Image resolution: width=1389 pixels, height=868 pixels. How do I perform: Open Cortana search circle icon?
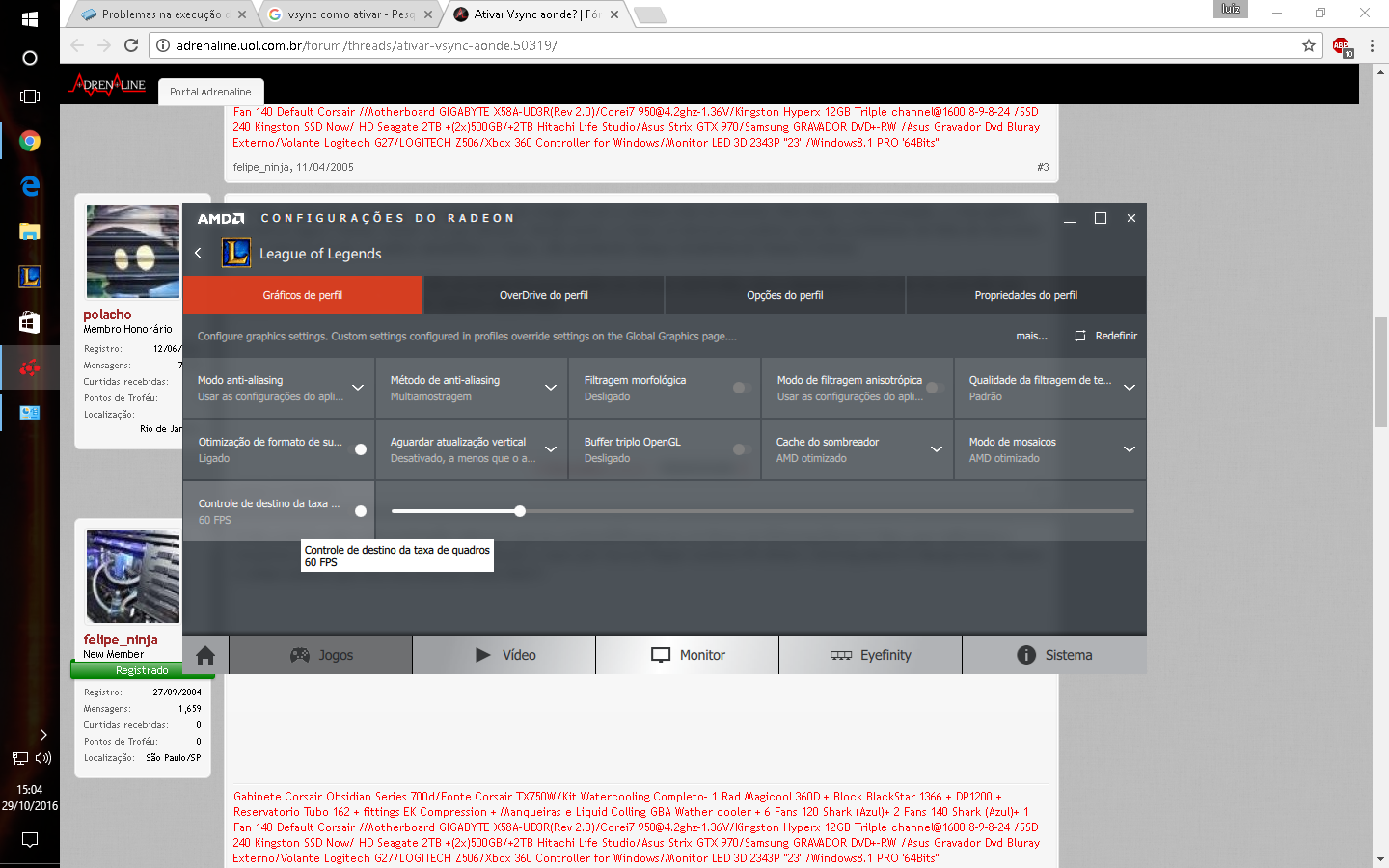click(x=30, y=58)
